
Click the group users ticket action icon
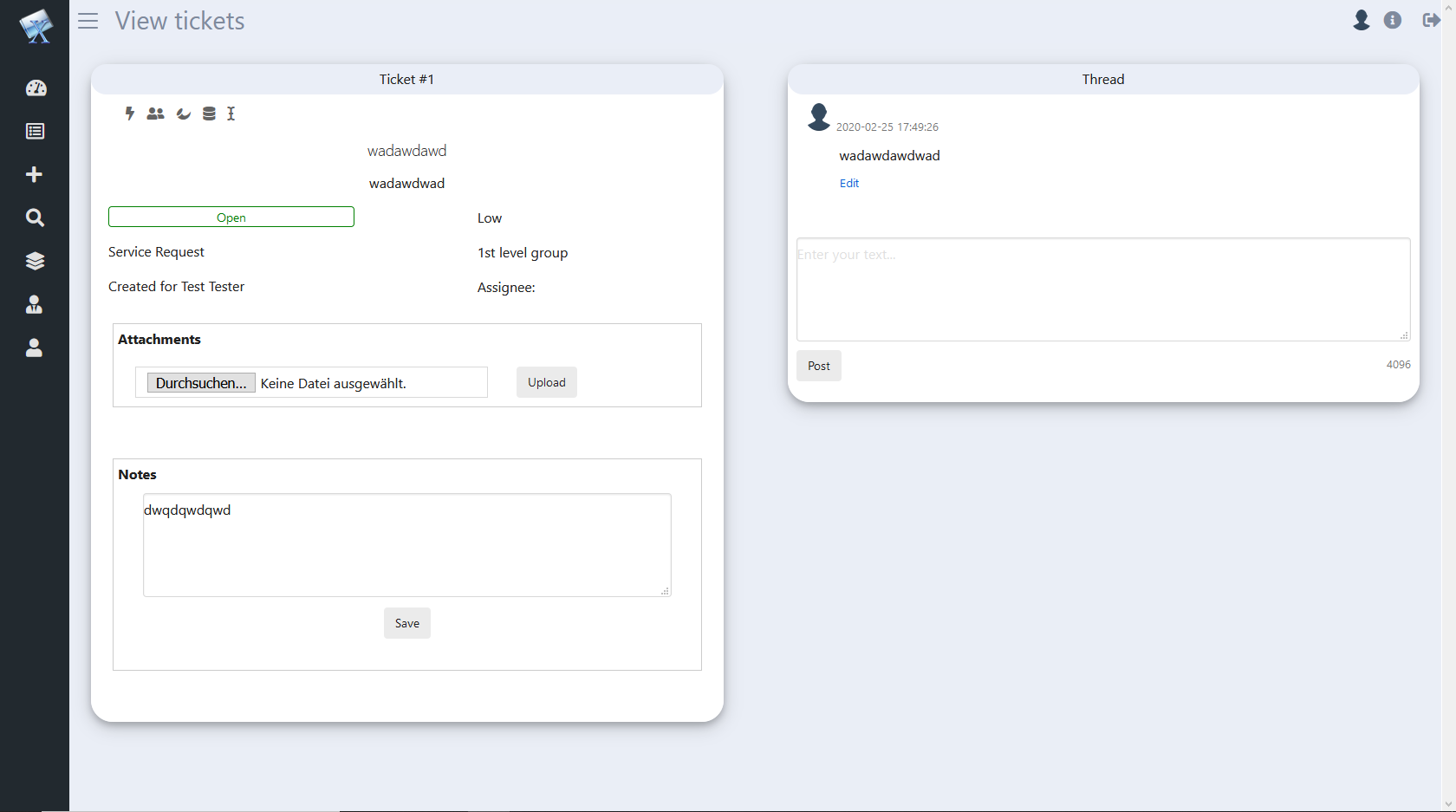[x=156, y=114]
